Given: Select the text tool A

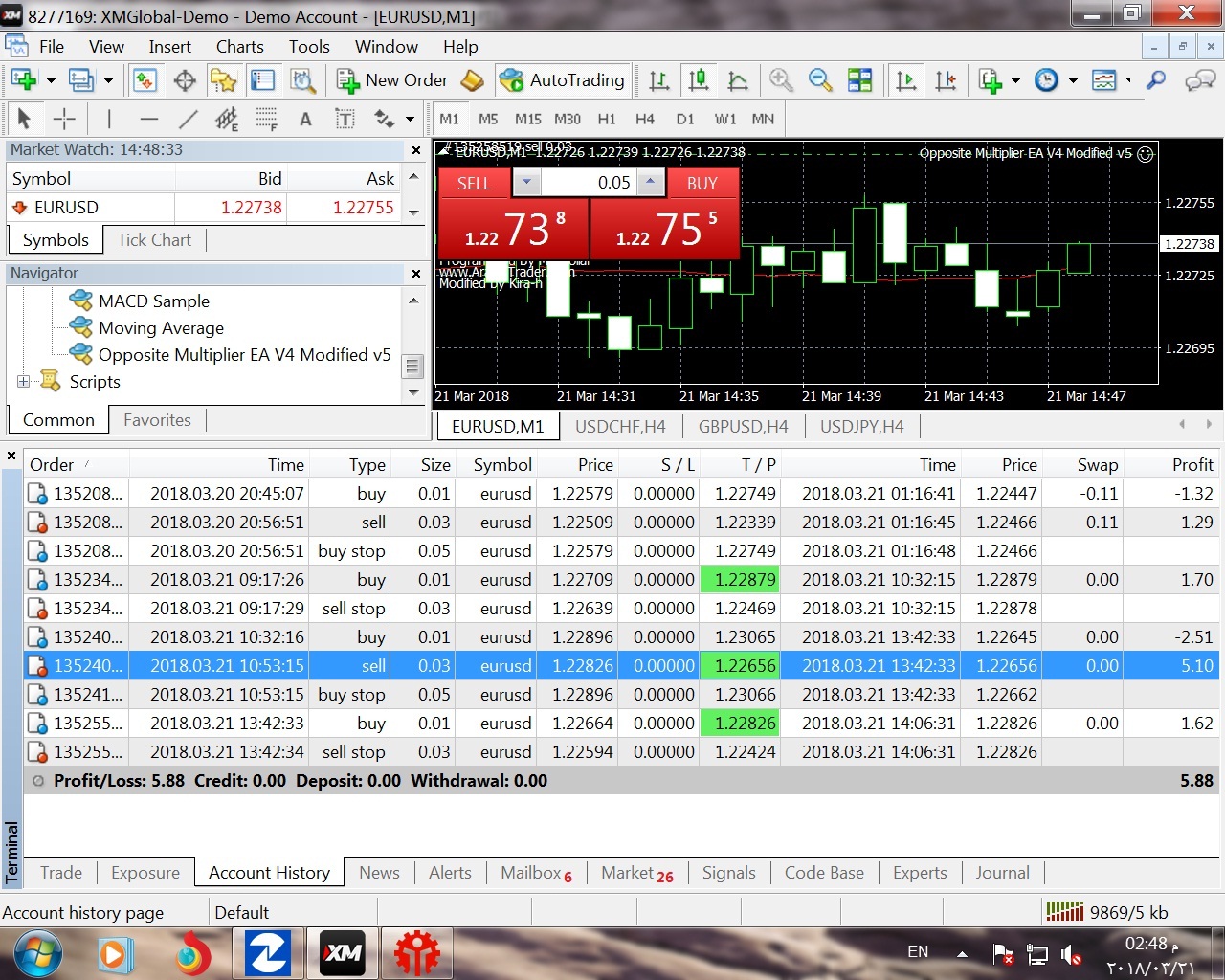Looking at the screenshot, I should 305,119.
